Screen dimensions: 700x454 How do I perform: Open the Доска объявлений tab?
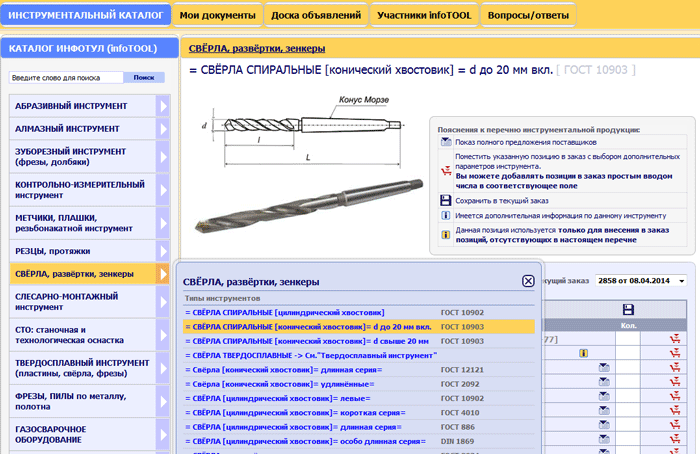point(317,14)
